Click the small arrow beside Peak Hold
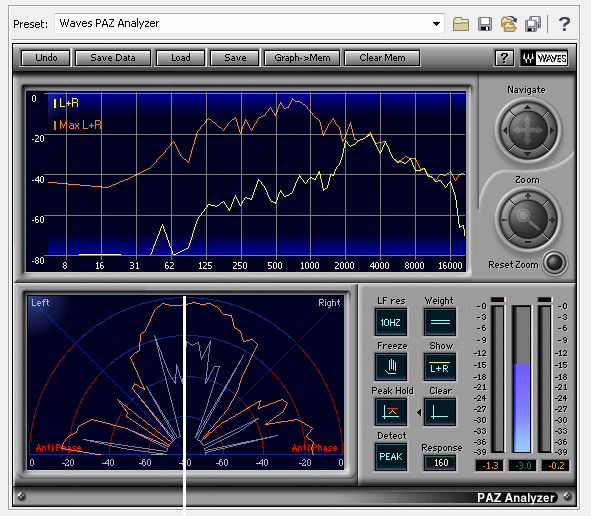Image resolution: width=591 pixels, height=516 pixels. click(419, 413)
